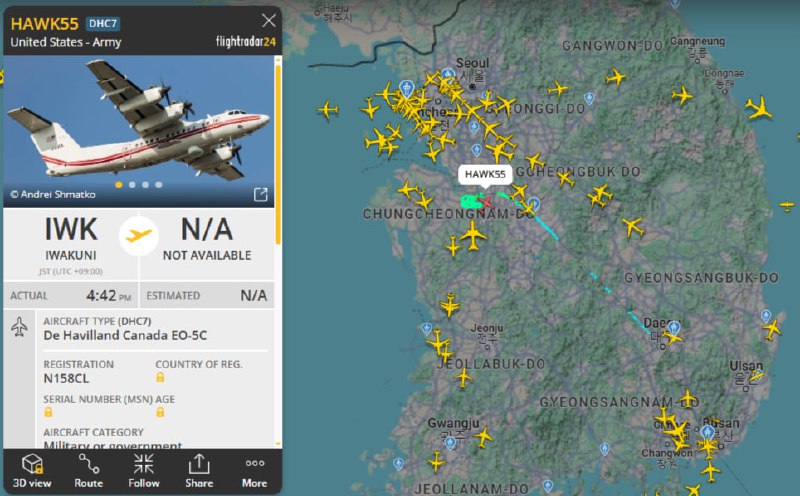Viewport: 800px width, 496px height.
Task: Click the red HAWK55 aircraft marker
Action: coord(486,203)
